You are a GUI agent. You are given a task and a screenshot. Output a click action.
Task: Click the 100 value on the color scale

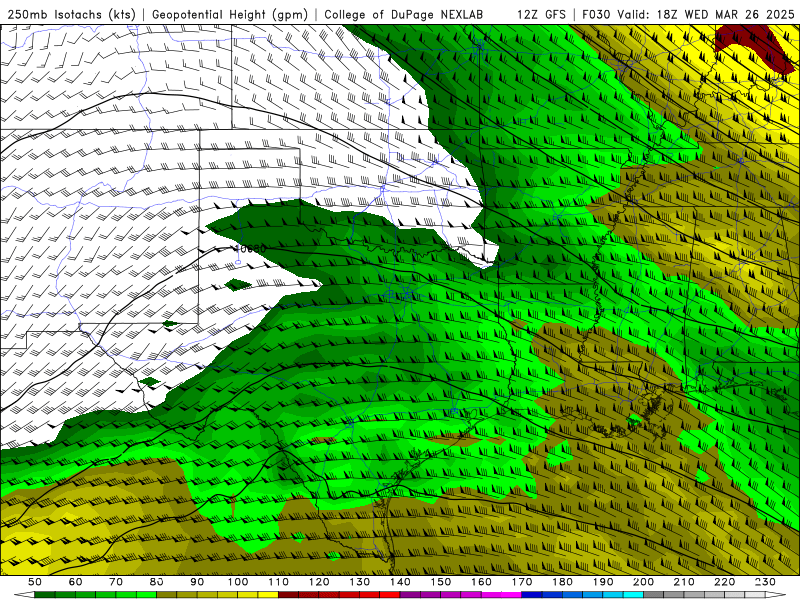[x=238, y=582]
